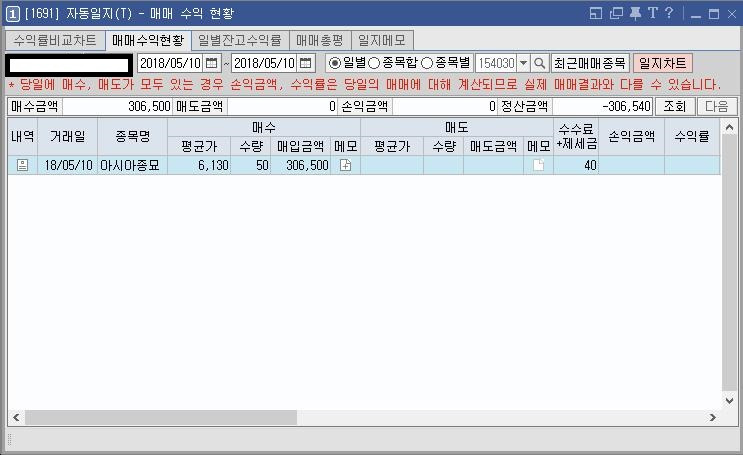Click the fee value 40 cell
743x455 pixels.
point(576,165)
